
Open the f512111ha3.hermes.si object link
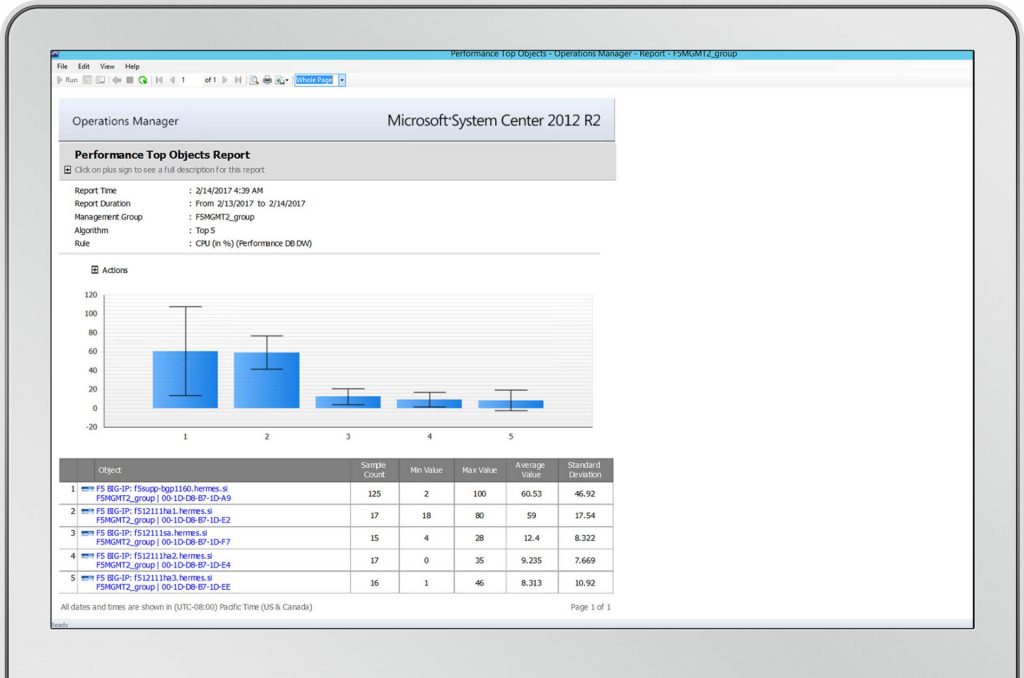(154, 578)
